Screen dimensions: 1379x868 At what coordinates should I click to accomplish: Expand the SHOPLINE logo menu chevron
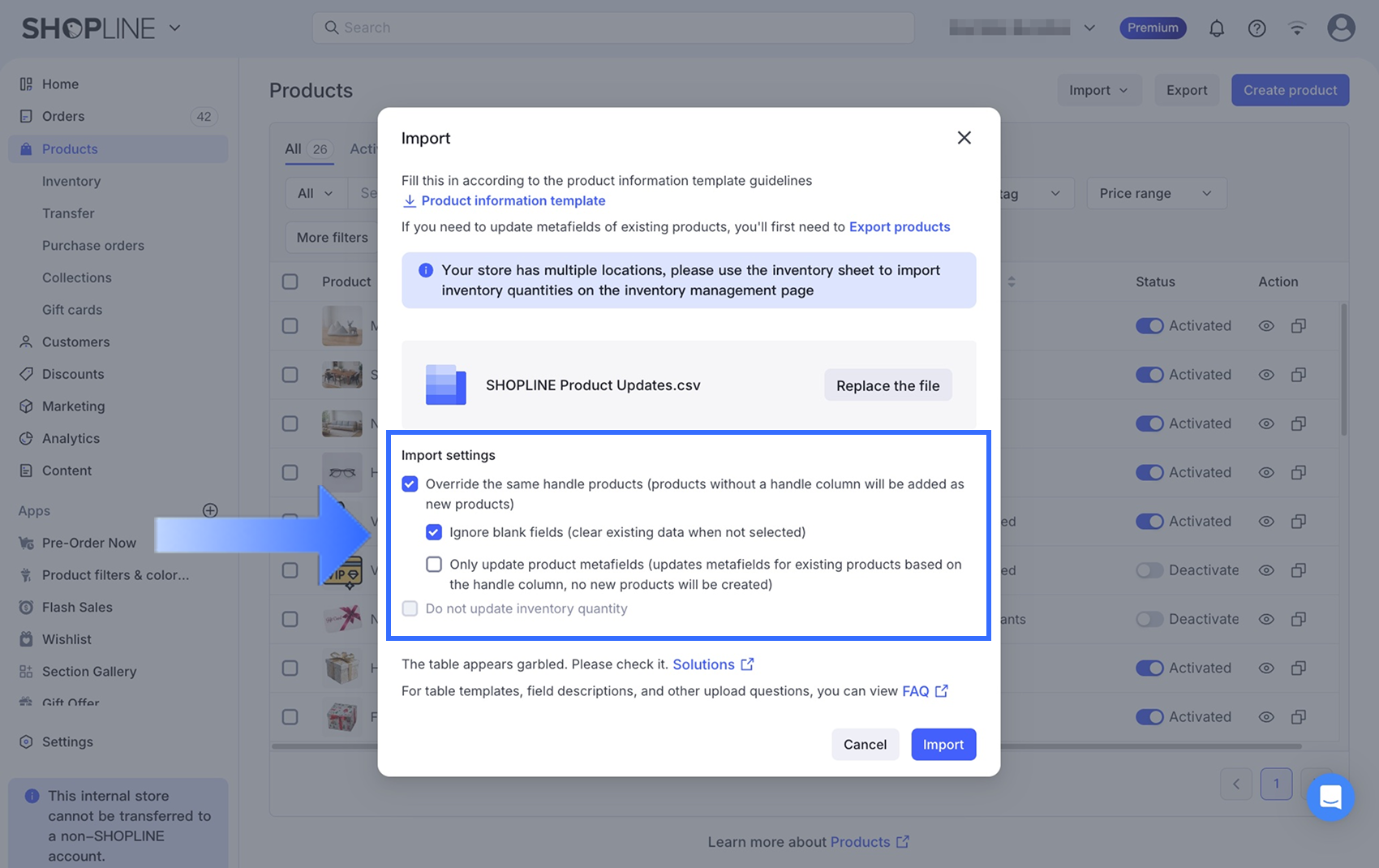[x=174, y=28]
